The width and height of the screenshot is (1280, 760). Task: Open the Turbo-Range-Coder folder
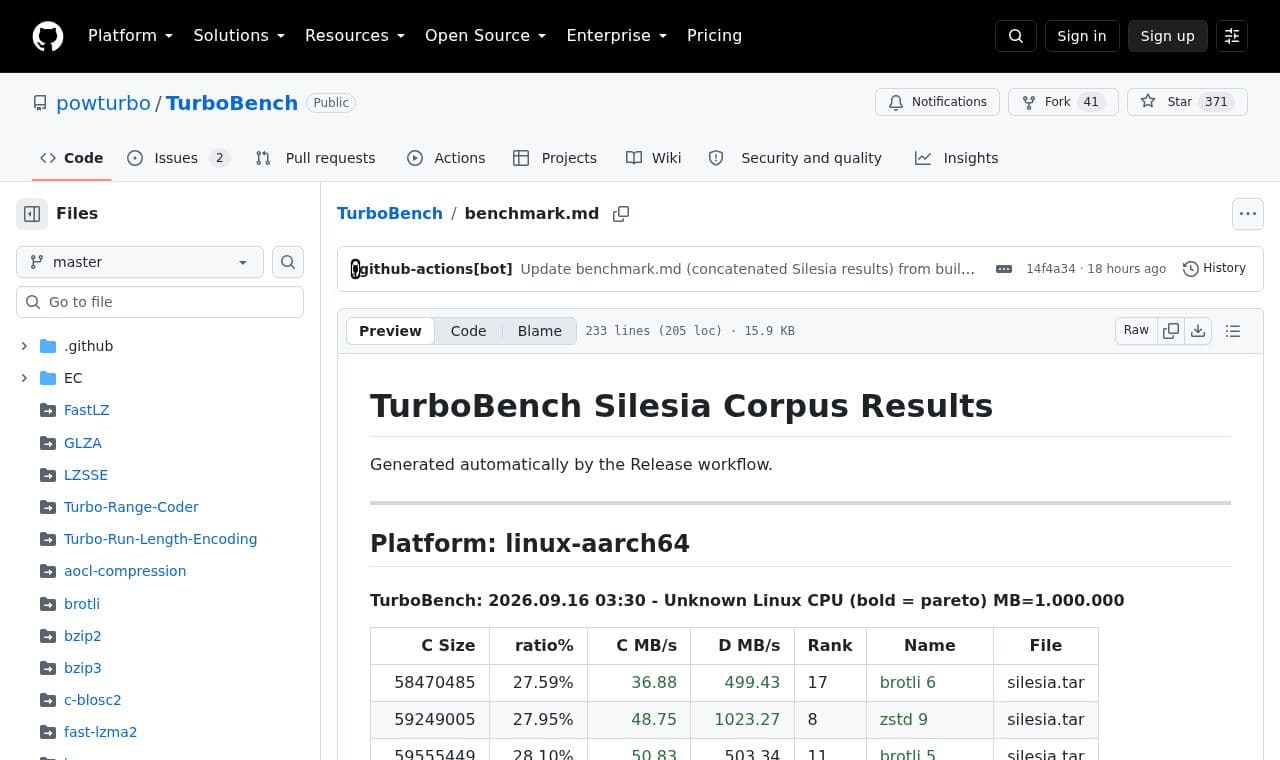tap(131, 507)
